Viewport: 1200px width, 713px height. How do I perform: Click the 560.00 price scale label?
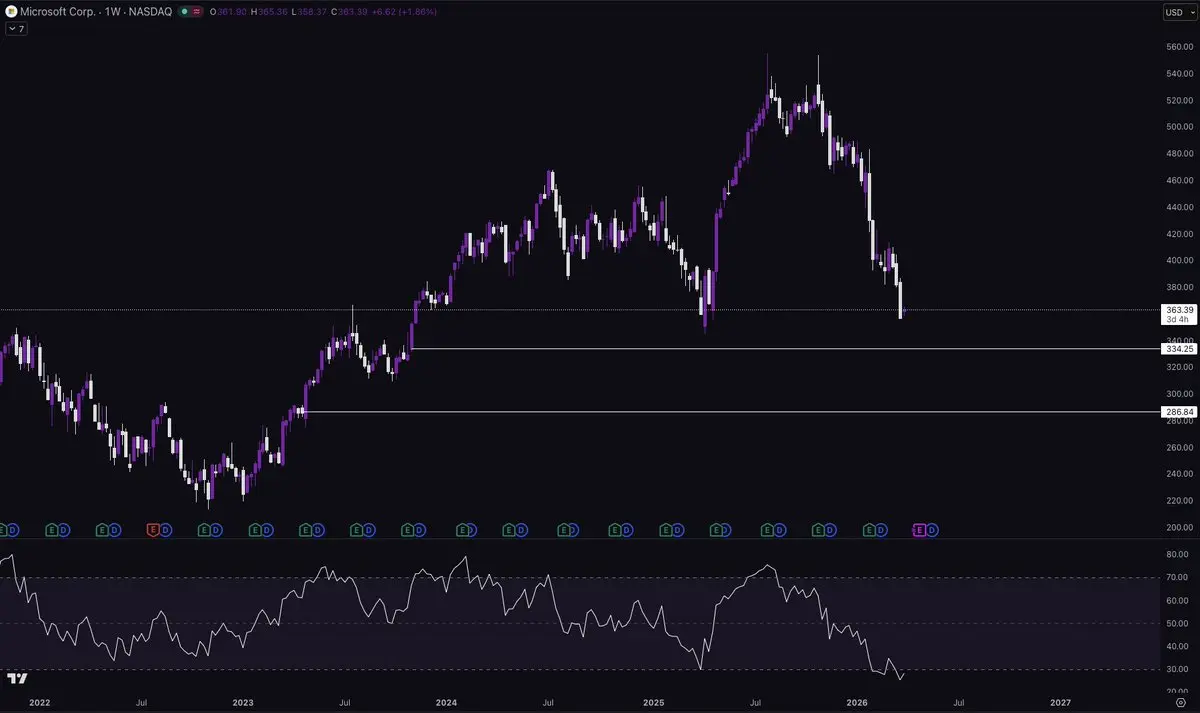coord(1178,47)
